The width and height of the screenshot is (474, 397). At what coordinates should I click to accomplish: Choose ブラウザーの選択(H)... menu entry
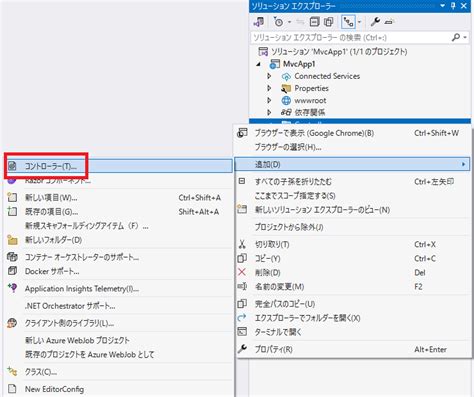pyautogui.click(x=352, y=147)
